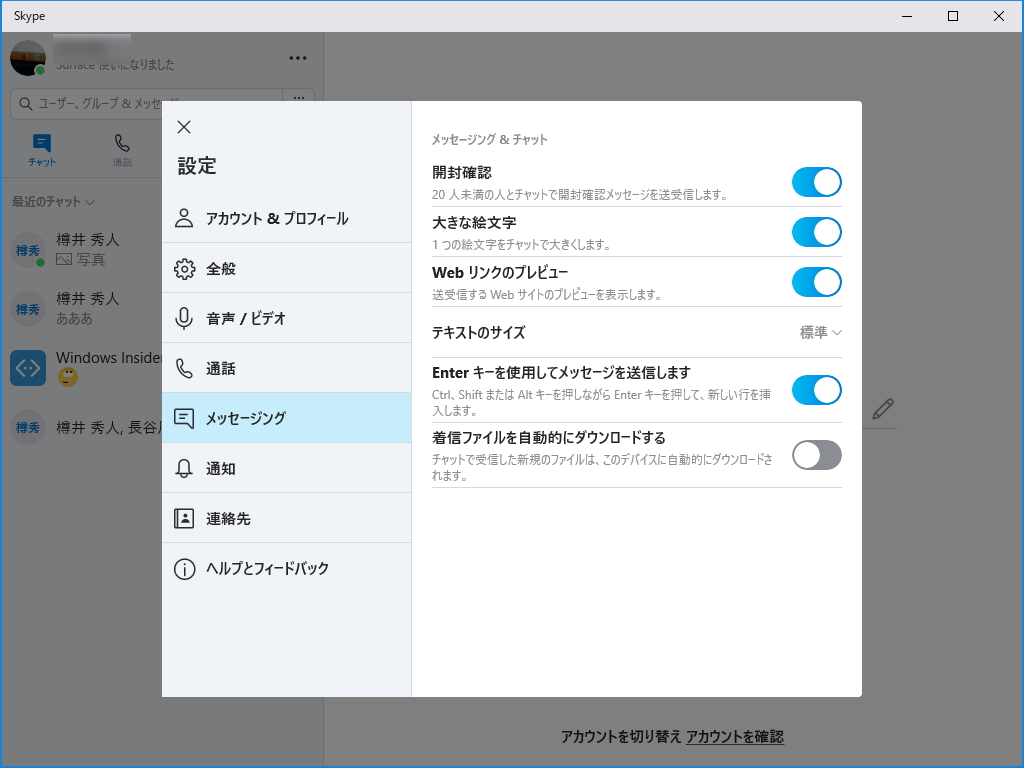The height and width of the screenshot is (768, 1024).
Task: Open the テキストのサイズ 標準 dropdown
Action: (x=818, y=333)
